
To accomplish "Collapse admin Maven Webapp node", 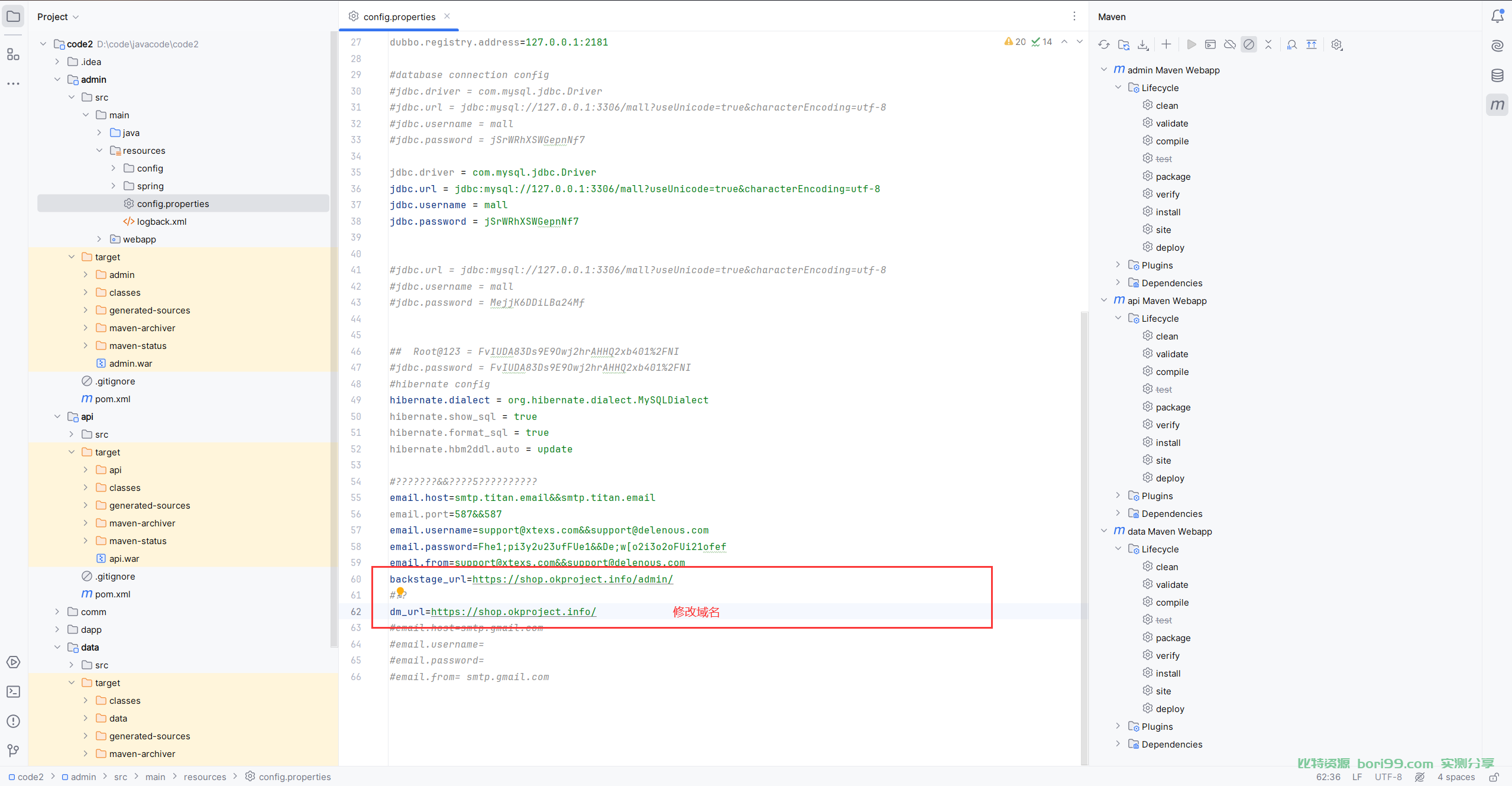I will [1104, 69].
